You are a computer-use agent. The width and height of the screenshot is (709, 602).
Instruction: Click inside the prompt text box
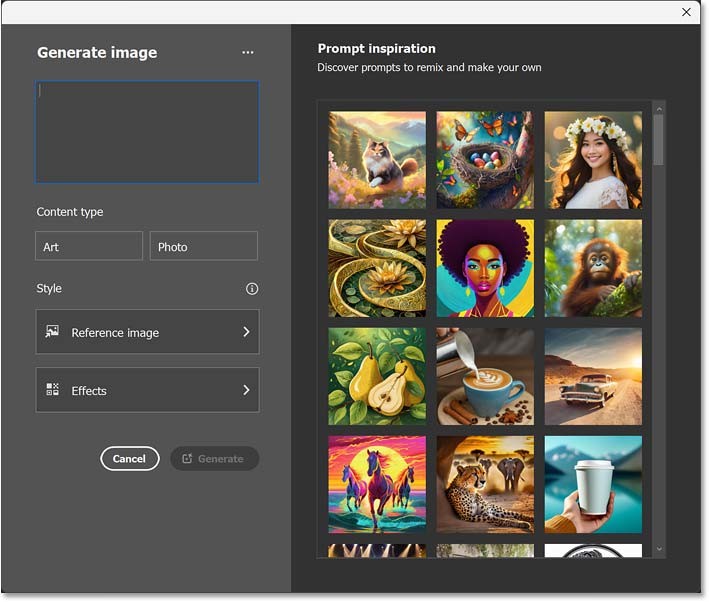pyautogui.click(x=147, y=132)
